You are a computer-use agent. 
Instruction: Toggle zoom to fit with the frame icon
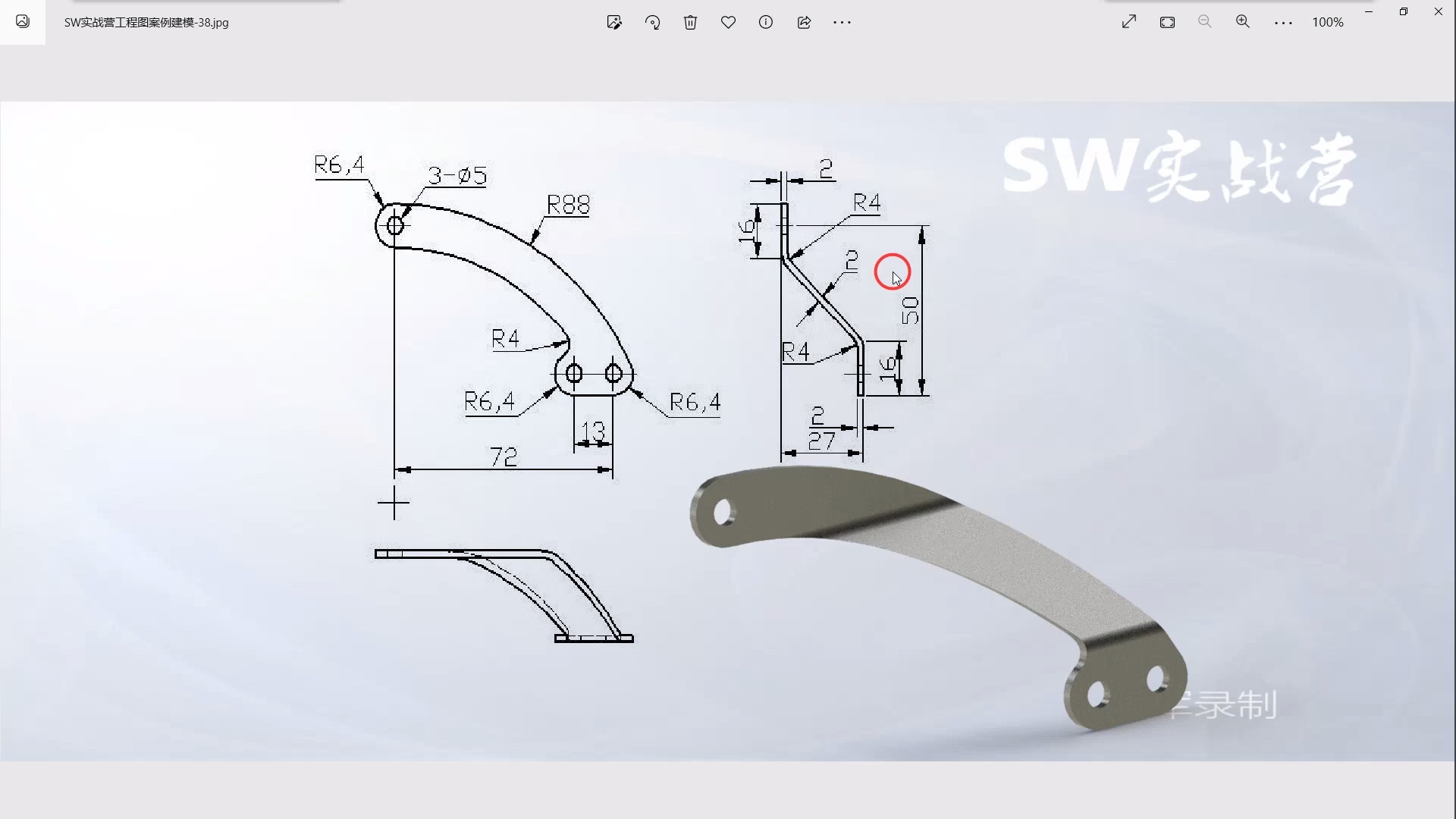pos(1167,23)
